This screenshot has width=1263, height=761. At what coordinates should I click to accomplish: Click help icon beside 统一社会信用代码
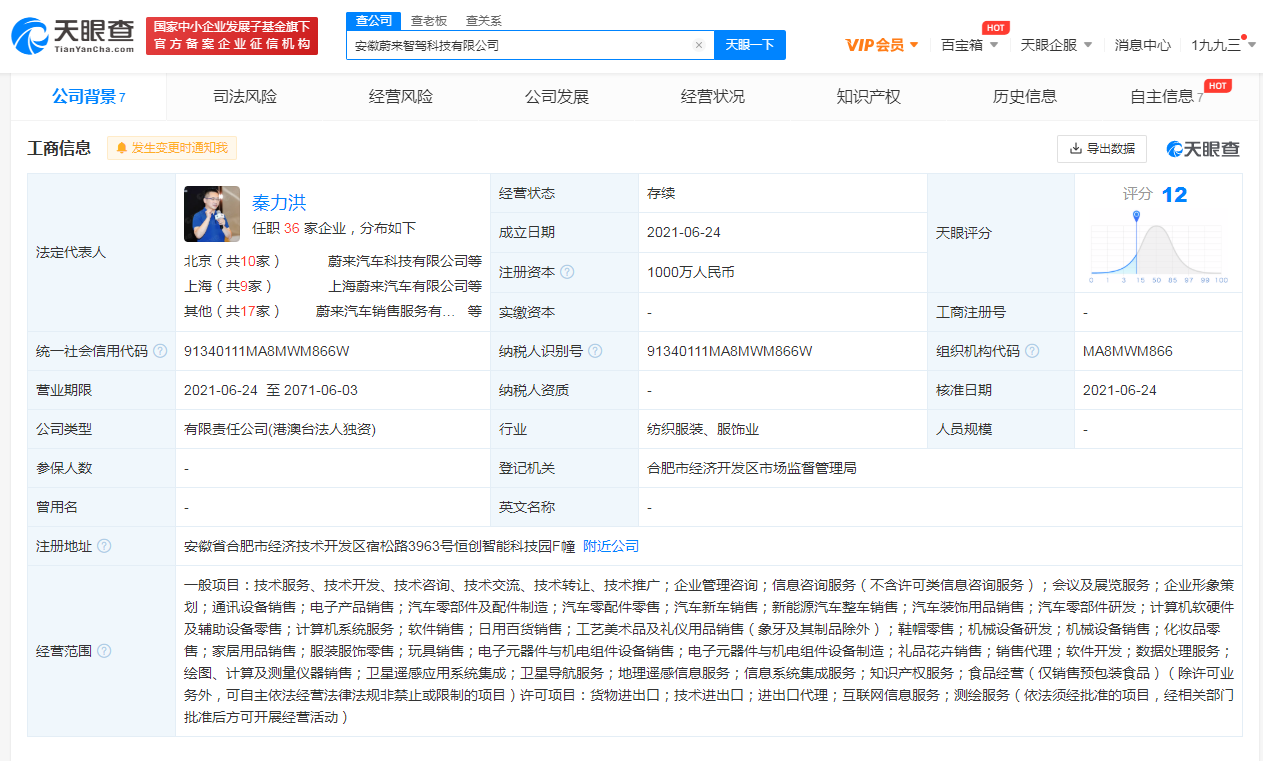click(160, 351)
